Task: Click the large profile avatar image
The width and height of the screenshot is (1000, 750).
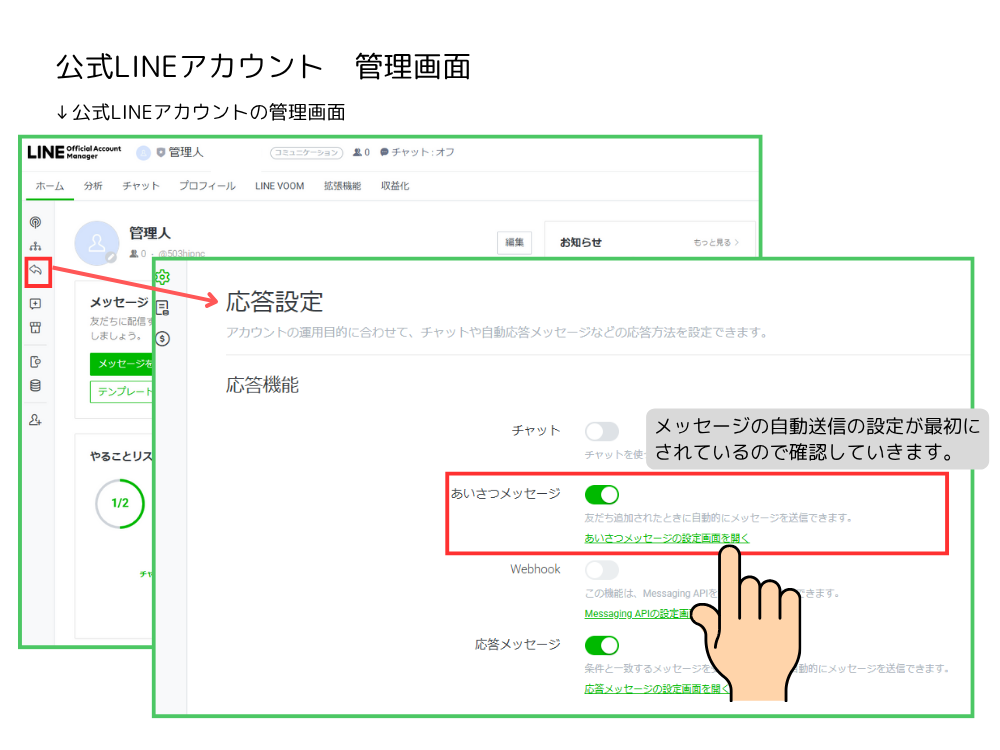Action: point(97,243)
